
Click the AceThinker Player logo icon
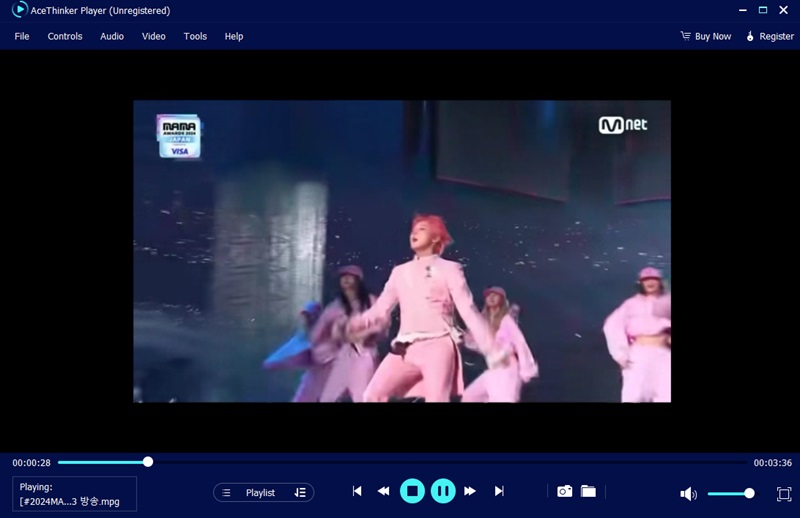click(x=19, y=10)
